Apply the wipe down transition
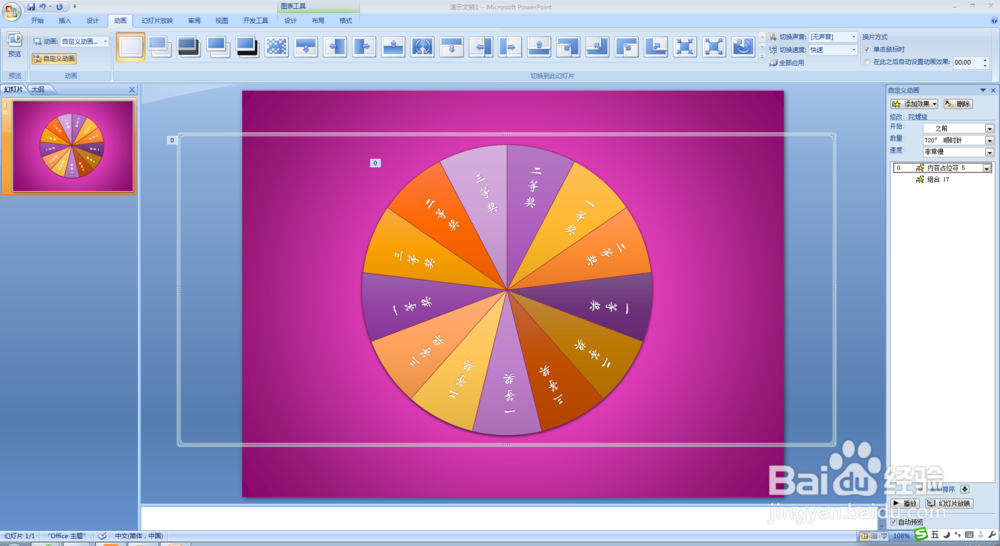Image resolution: width=1000 pixels, height=546 pixels. (x=306, y=47)
